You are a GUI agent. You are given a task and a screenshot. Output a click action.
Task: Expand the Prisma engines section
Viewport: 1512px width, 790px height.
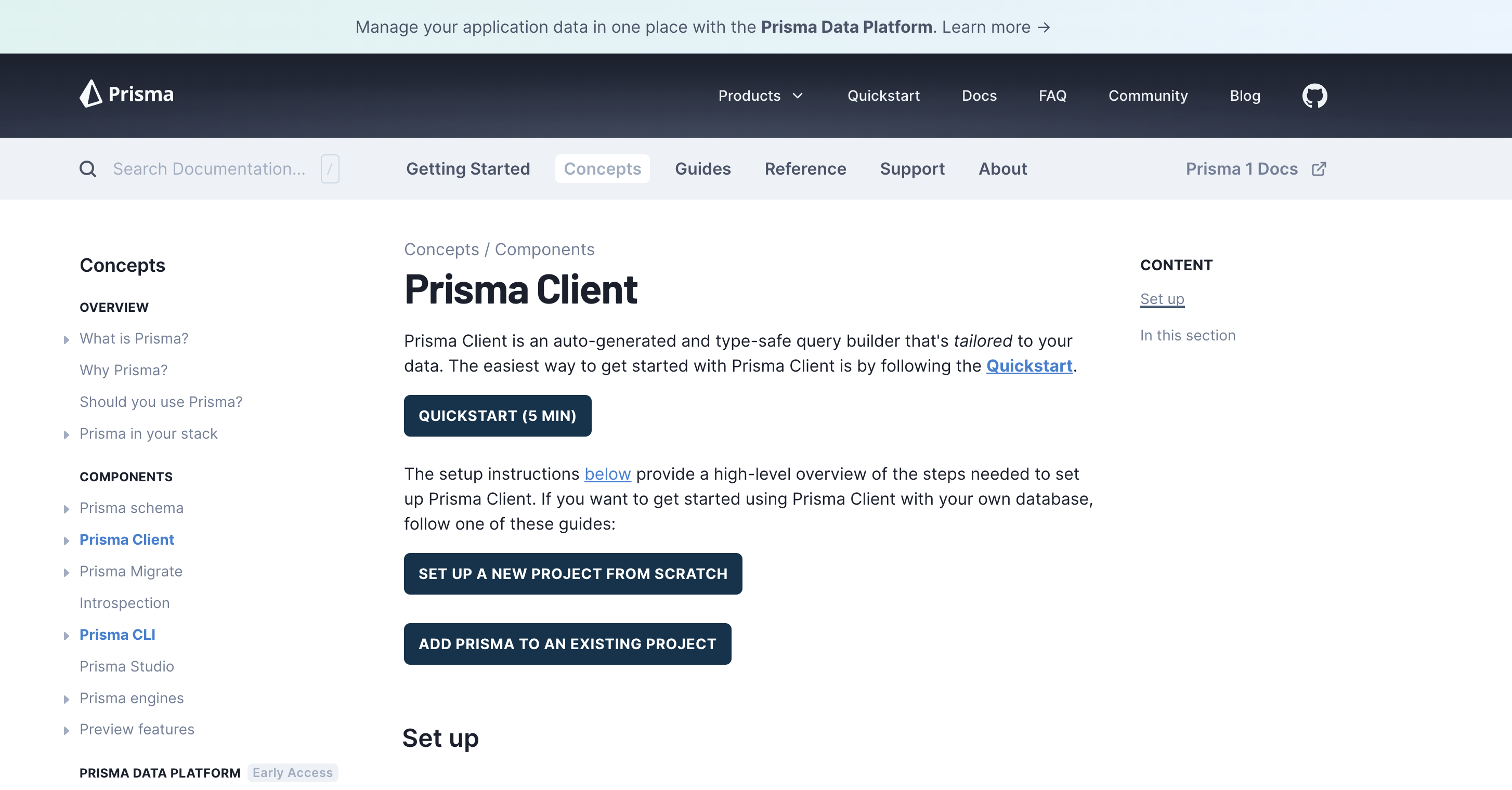[x=67, y=699]
